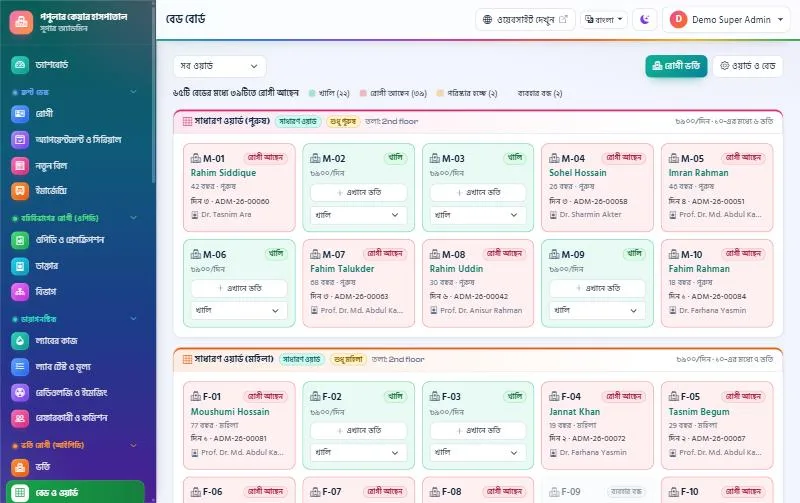Viewport: 800px width, 503px height.
Task: Open the ভর্তি admission menu item
Action: pyautogui.click(x=76, y=467)
